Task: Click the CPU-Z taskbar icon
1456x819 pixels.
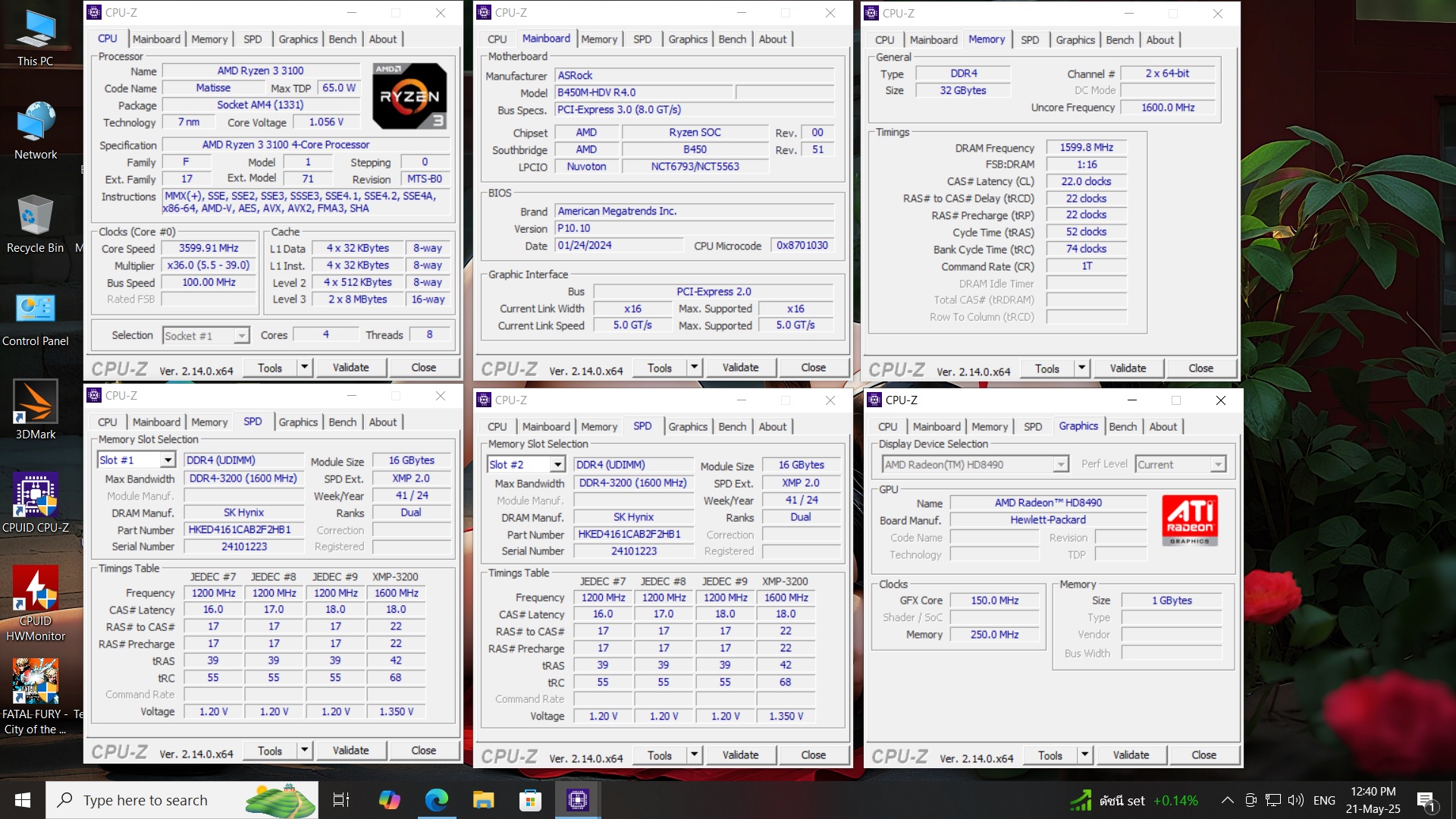Action: pos(578,800)
